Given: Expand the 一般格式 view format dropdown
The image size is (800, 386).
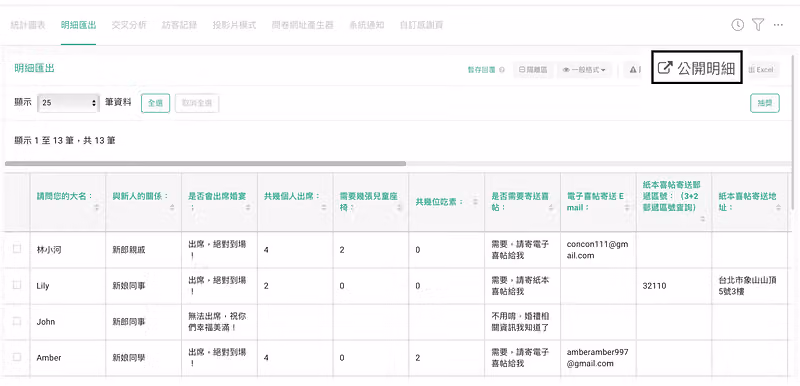Looking at the screenshot, I should click(x=585, y=70).
